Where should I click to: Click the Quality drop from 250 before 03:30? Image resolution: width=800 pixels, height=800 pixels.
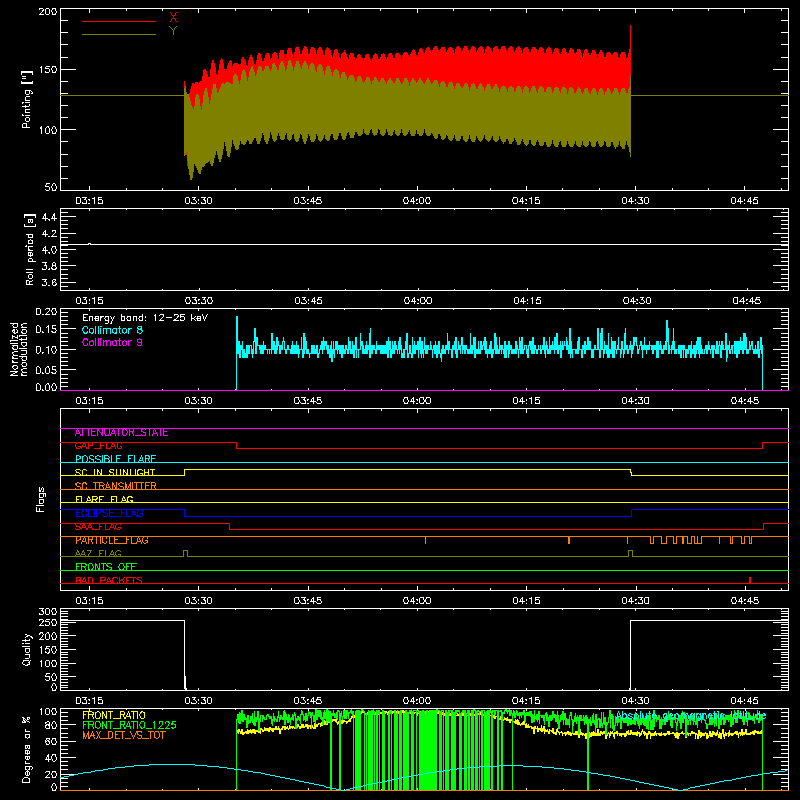185,655
